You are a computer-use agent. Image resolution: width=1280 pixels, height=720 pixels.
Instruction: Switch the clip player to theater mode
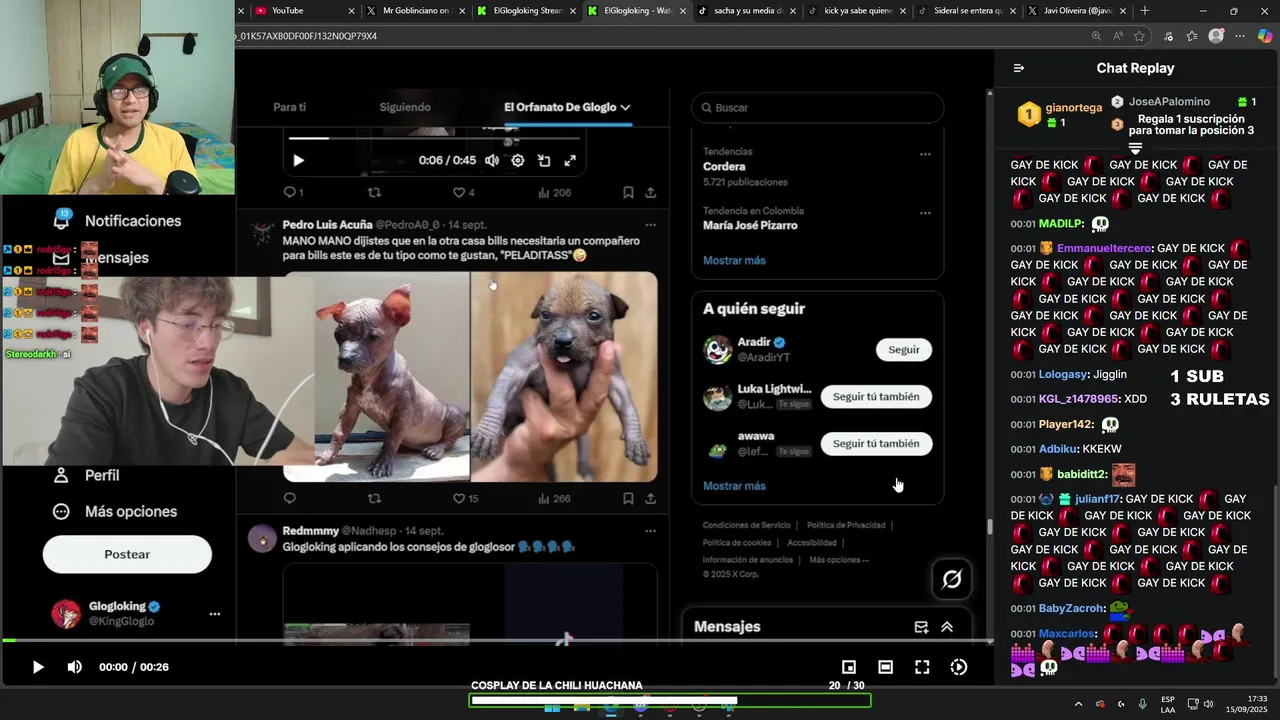pos(885,667)
